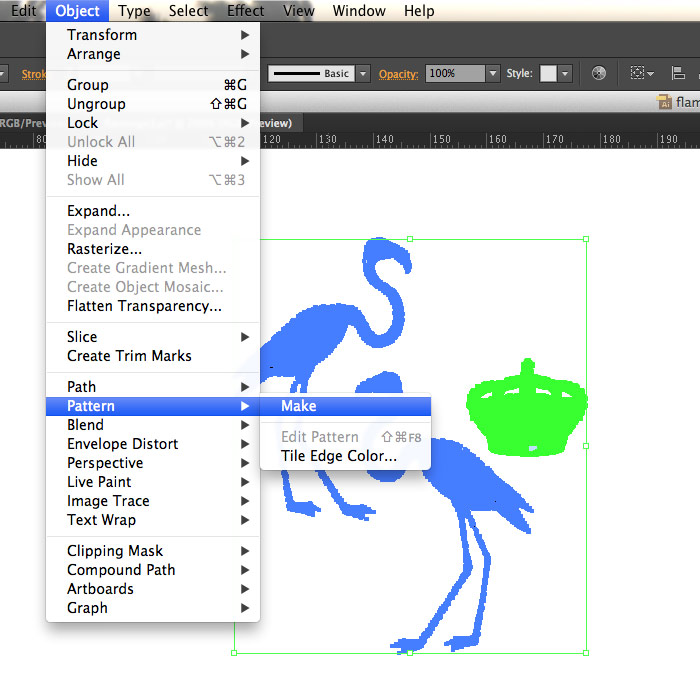Screen dimensions: 700x700
Task: Choose Group from the Object menu
Action: pyautogui.click(x=88, y=85)
